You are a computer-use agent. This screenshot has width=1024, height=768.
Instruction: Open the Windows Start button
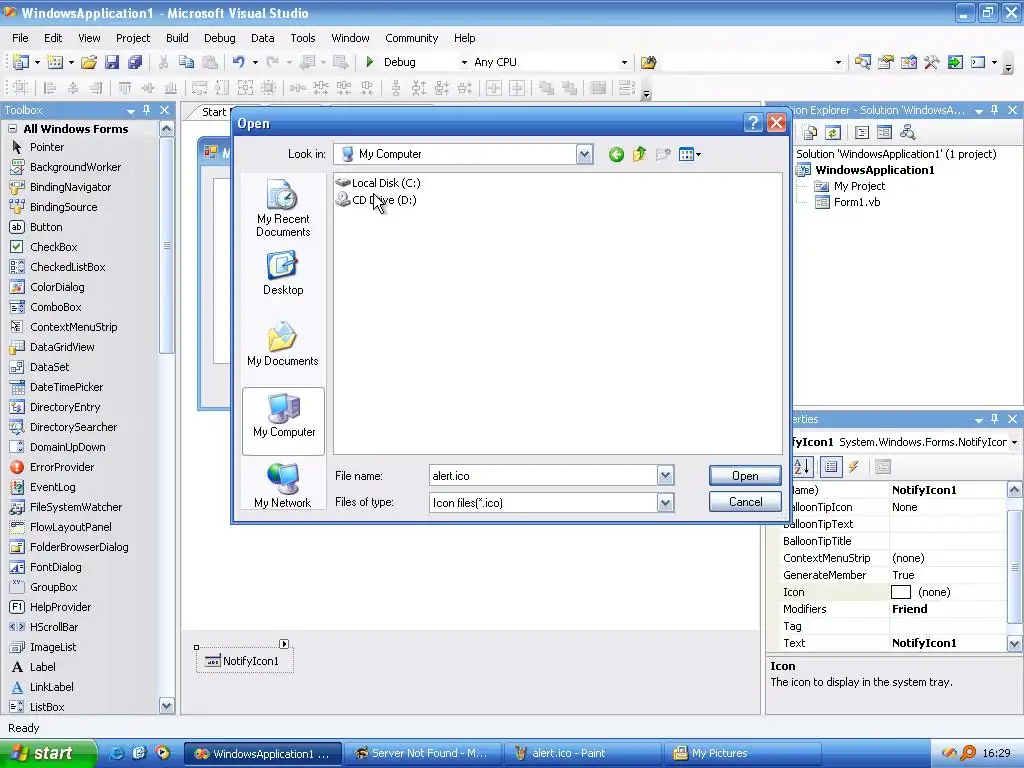pos(47,753)
